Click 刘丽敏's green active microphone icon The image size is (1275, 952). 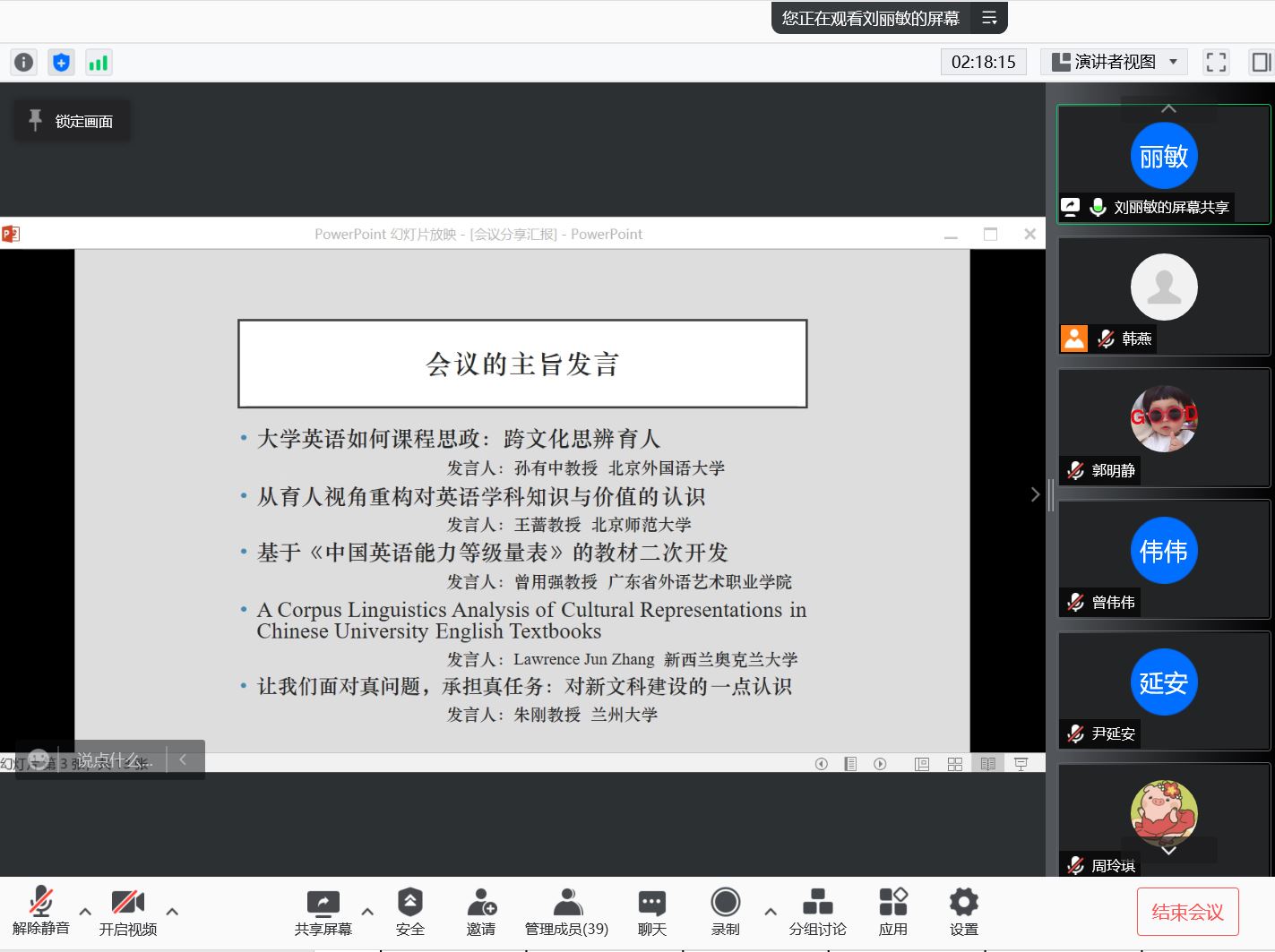1098,207
